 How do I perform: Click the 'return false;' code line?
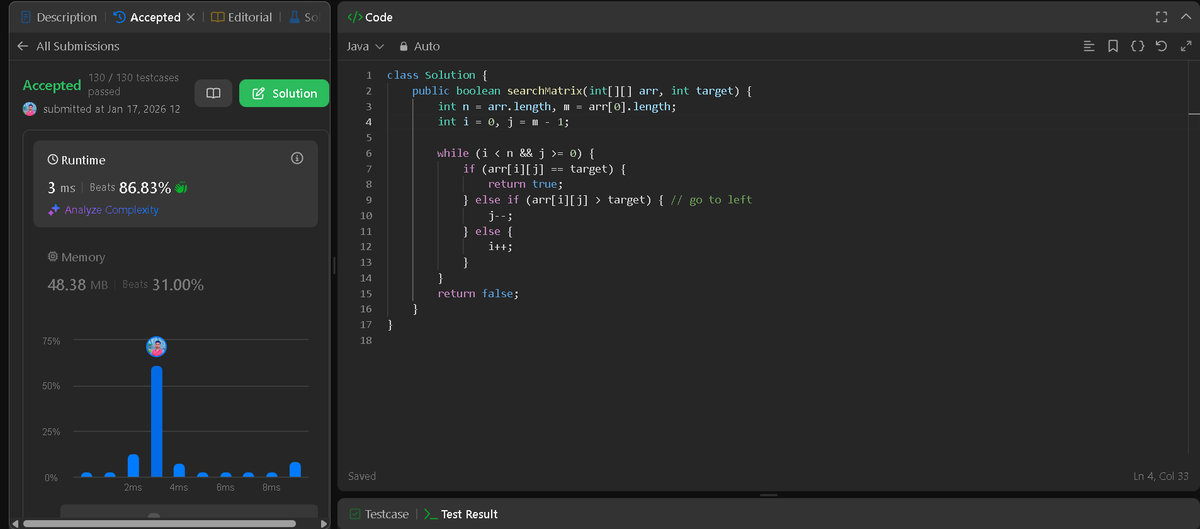coord(478,293)
